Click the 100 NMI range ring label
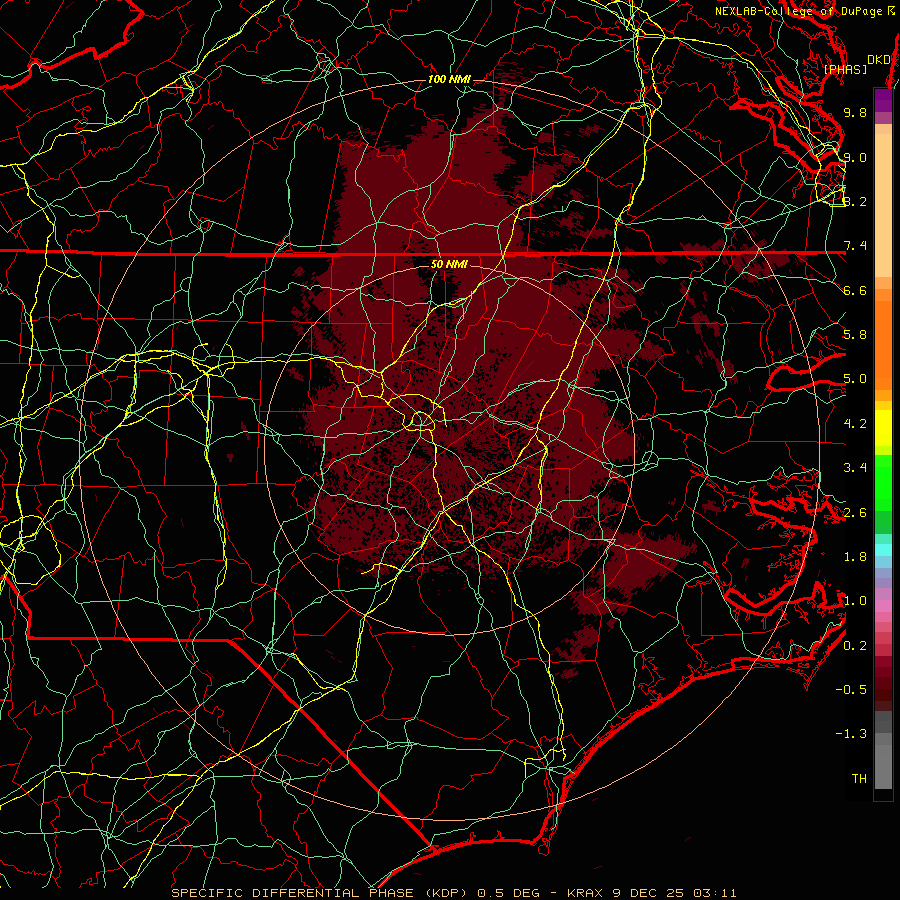Viewport: 900px width, 900px height. [449, 79]
